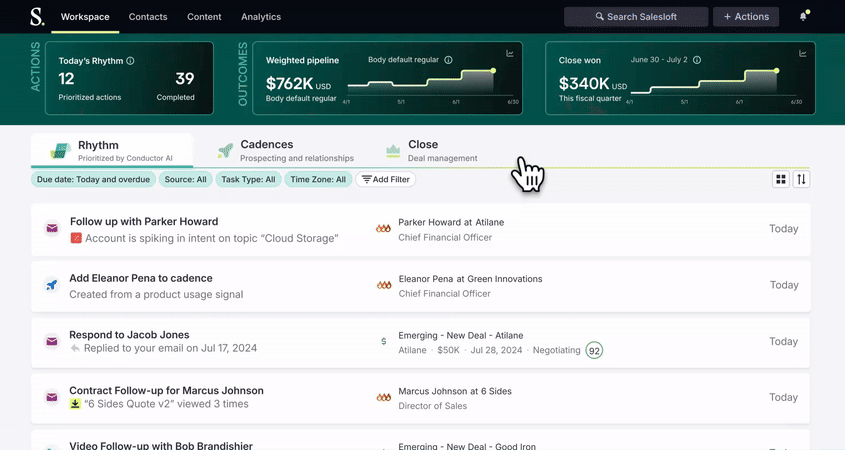Image resolution: width=845 pixels, height=450 pixels.
Task: Click hot flames icon beside Eleanor Pena
Action: (x=384, y=285)
